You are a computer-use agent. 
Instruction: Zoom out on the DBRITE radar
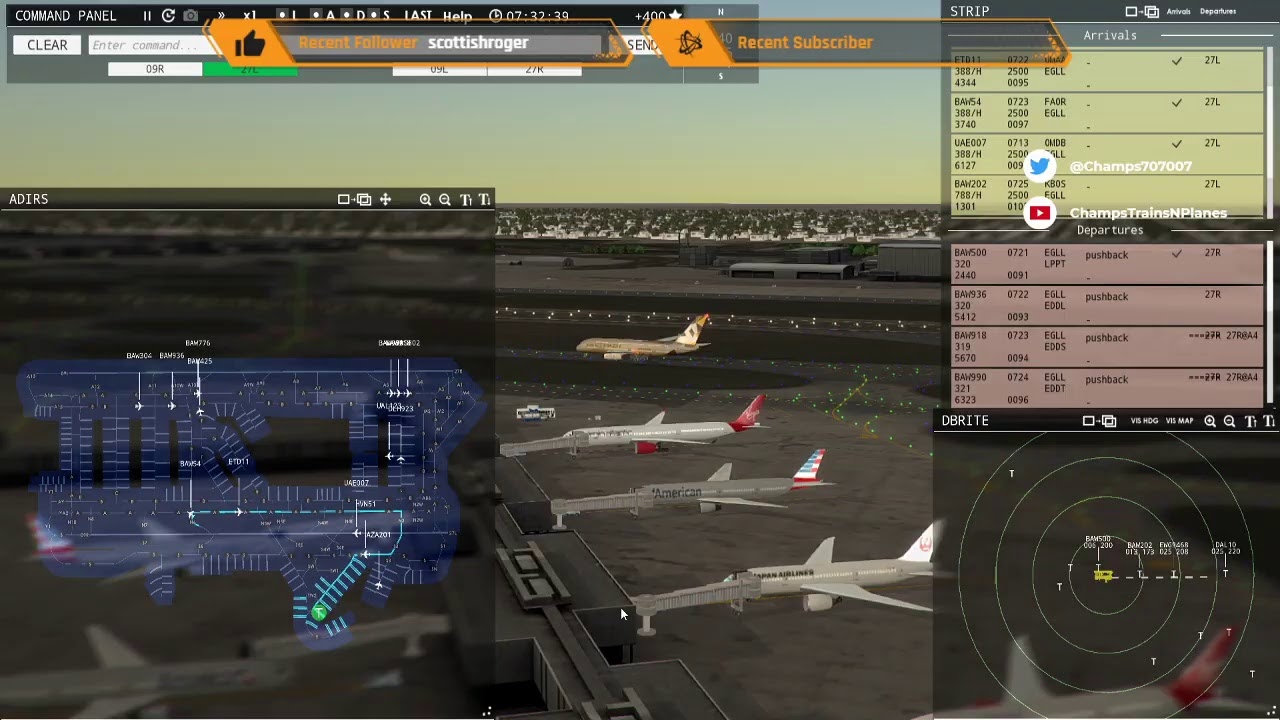pos(1230,421)
